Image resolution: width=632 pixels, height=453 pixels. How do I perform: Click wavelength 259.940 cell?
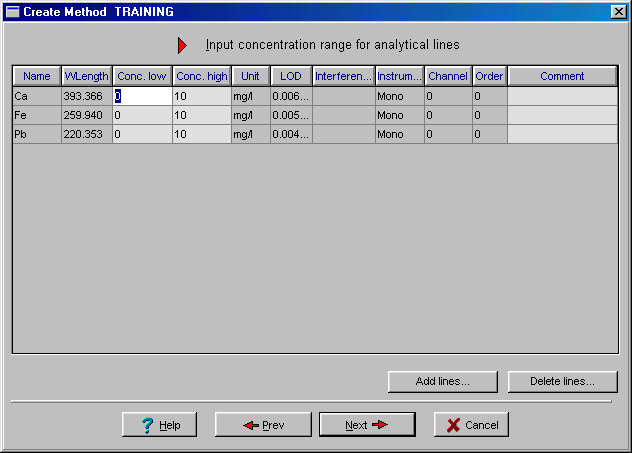pos(87,115)
